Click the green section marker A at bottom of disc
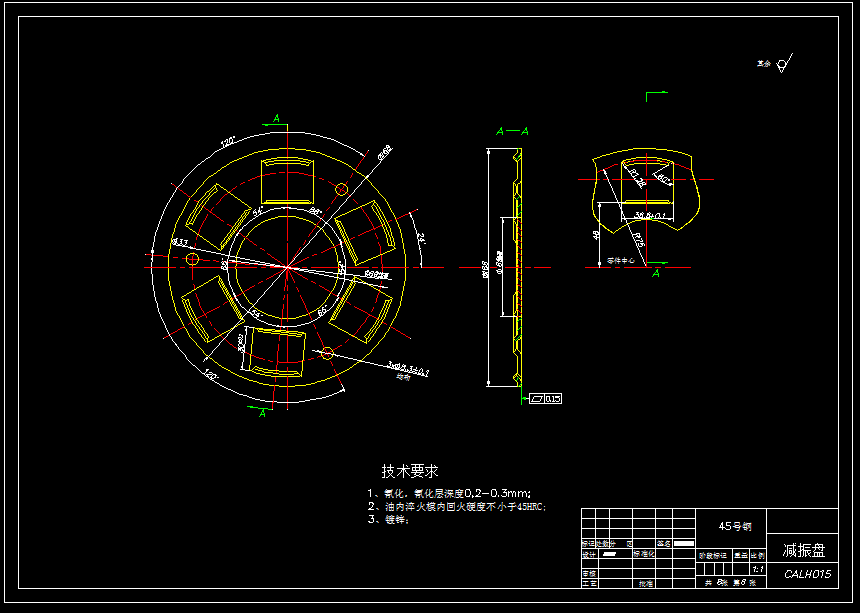Screen dimensions: 860x613 pyautogui.click(x=263, y=413)
